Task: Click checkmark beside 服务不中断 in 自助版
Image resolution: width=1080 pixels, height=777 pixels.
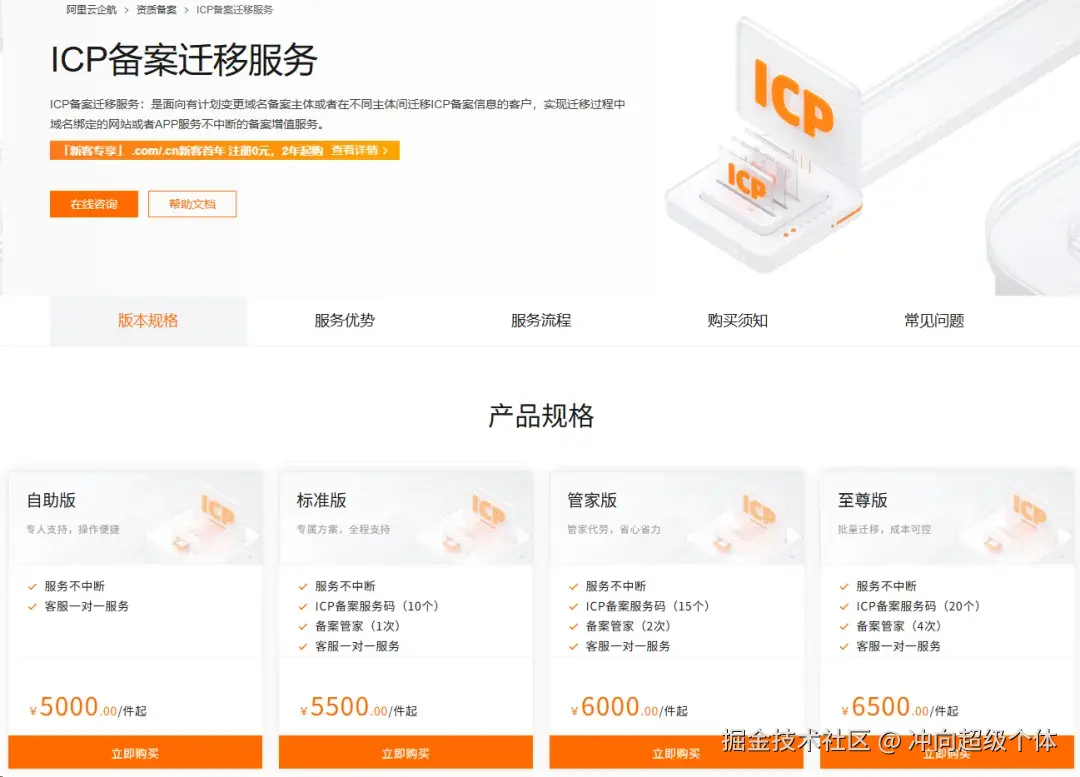Action: [32, 587]
